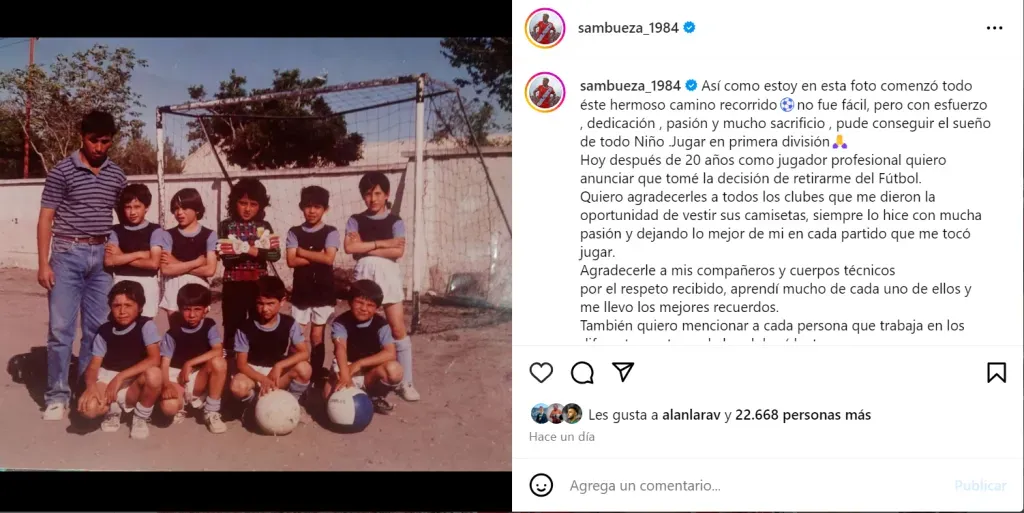Click the profile avatar beside the caption
This screenshot has width=1024, height=513.
[x=545, y=92]
